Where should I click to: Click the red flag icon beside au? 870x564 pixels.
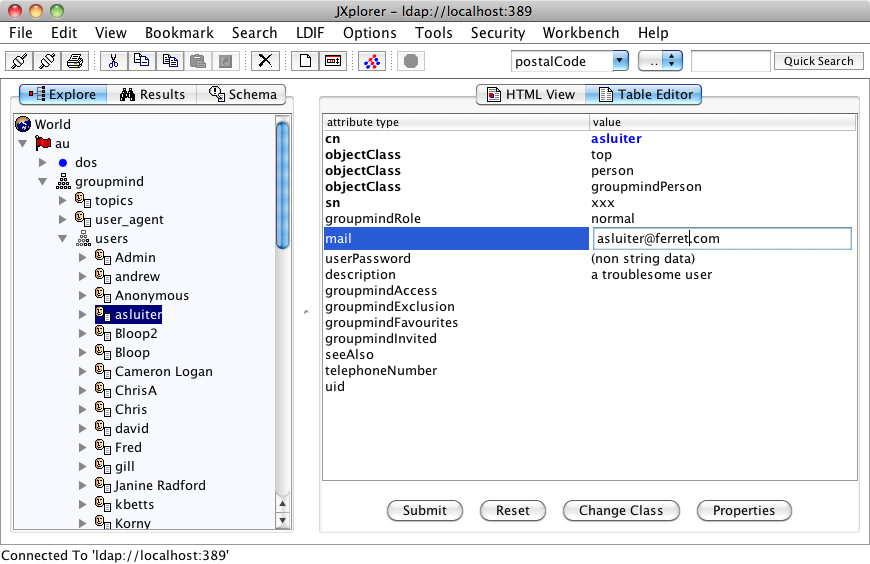coord(43,143)
